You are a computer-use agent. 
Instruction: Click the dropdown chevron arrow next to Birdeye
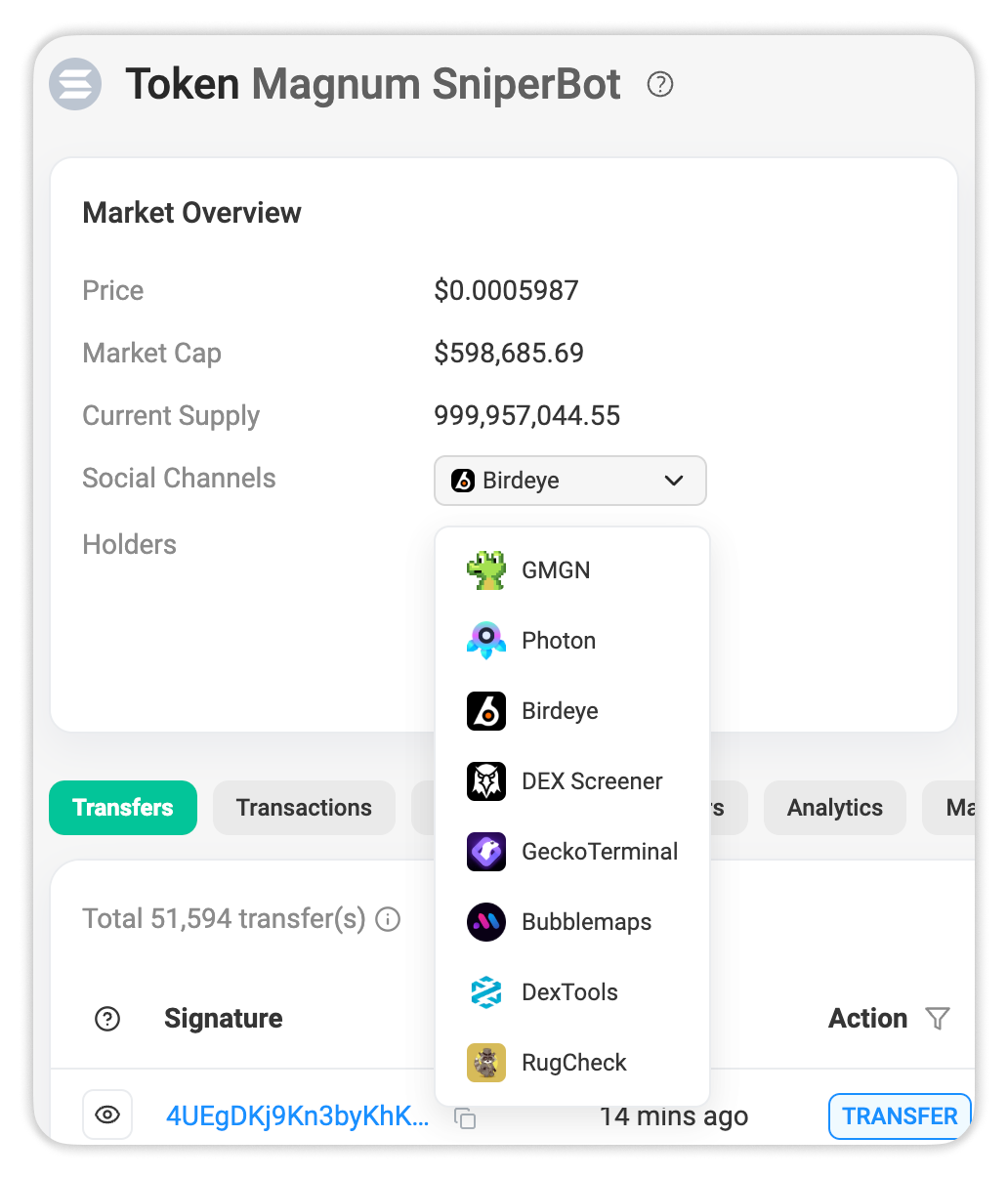point(674,481)
